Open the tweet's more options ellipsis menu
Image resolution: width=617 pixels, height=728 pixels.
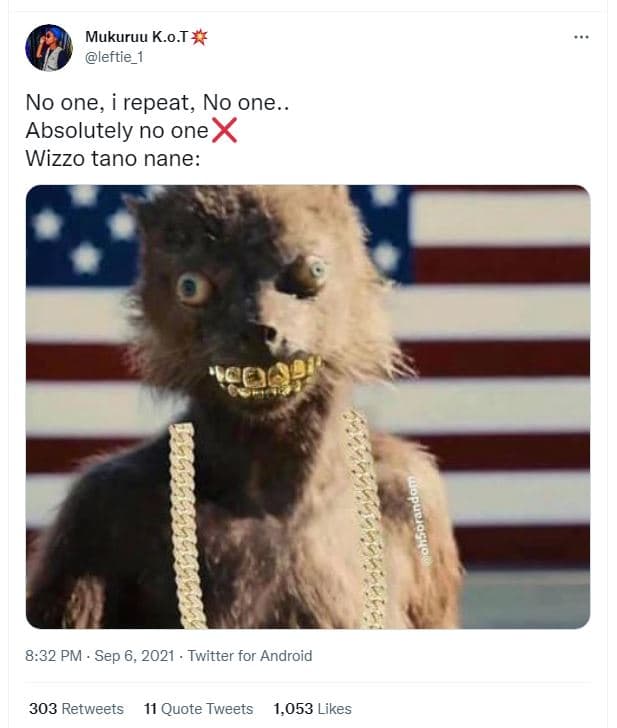tap(581, 37)
